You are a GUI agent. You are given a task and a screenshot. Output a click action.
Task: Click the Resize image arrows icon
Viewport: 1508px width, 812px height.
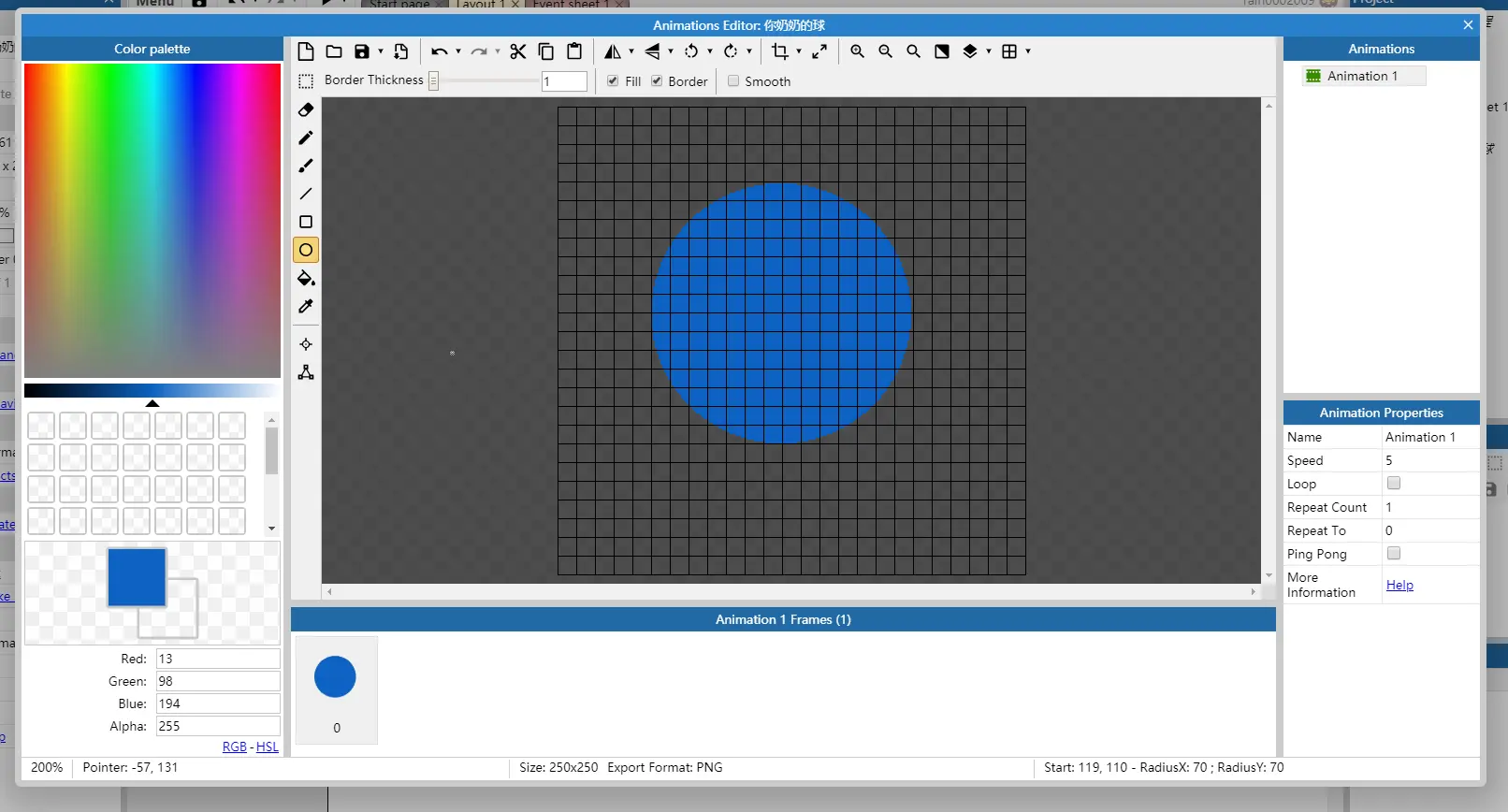(x=819, y=51)
